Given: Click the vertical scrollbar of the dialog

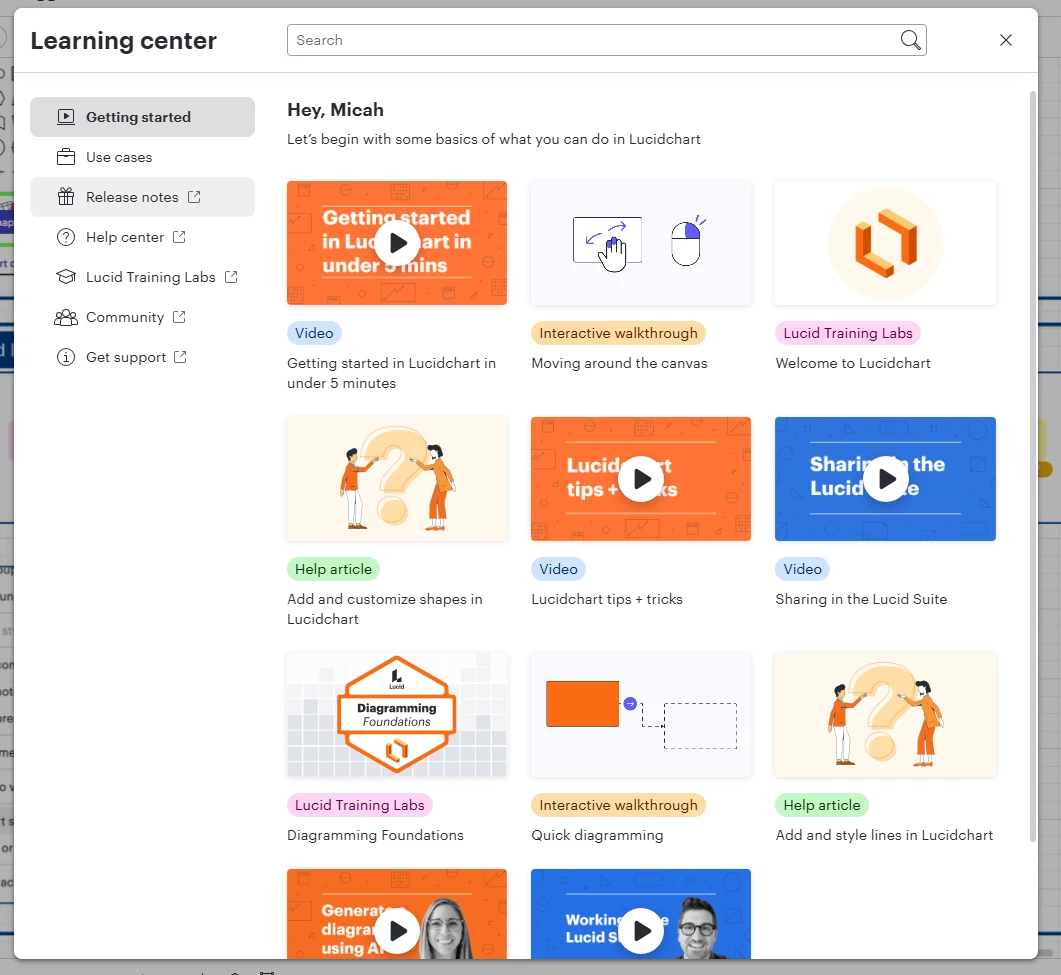Looking at the screenshot, I should coord(1033,467).
